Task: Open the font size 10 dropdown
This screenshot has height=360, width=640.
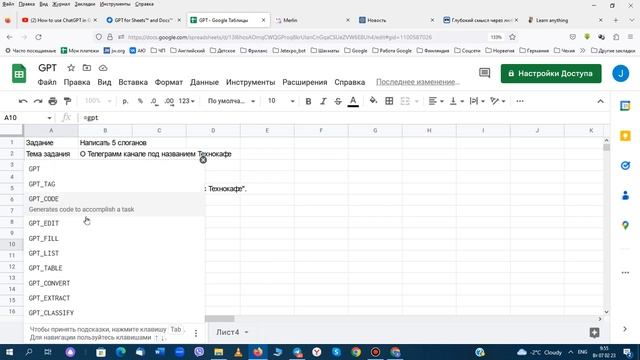Action: [x=281, y=101]
